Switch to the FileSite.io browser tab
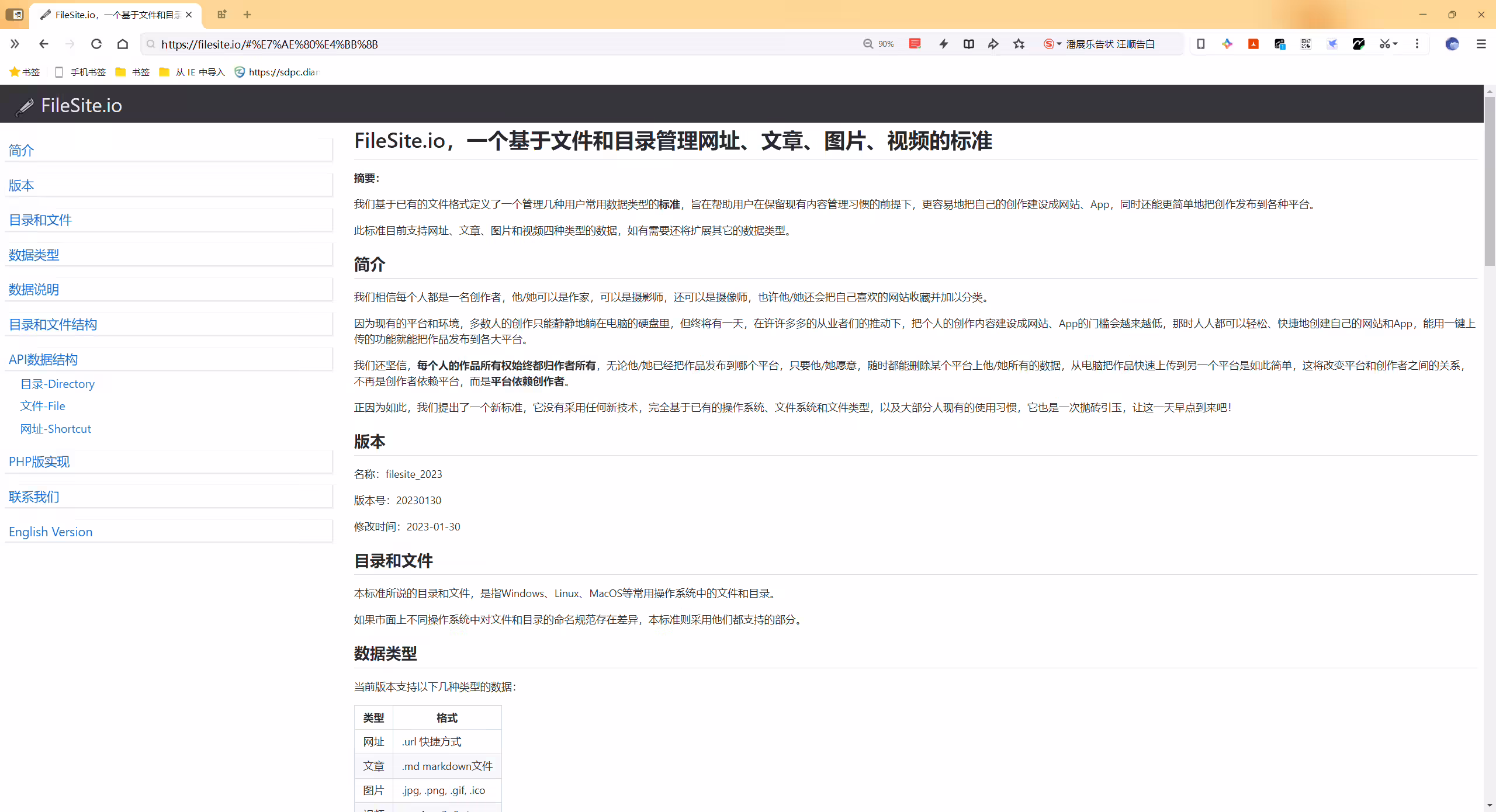Screen dimensions: 1496x812 coord(116,15)
